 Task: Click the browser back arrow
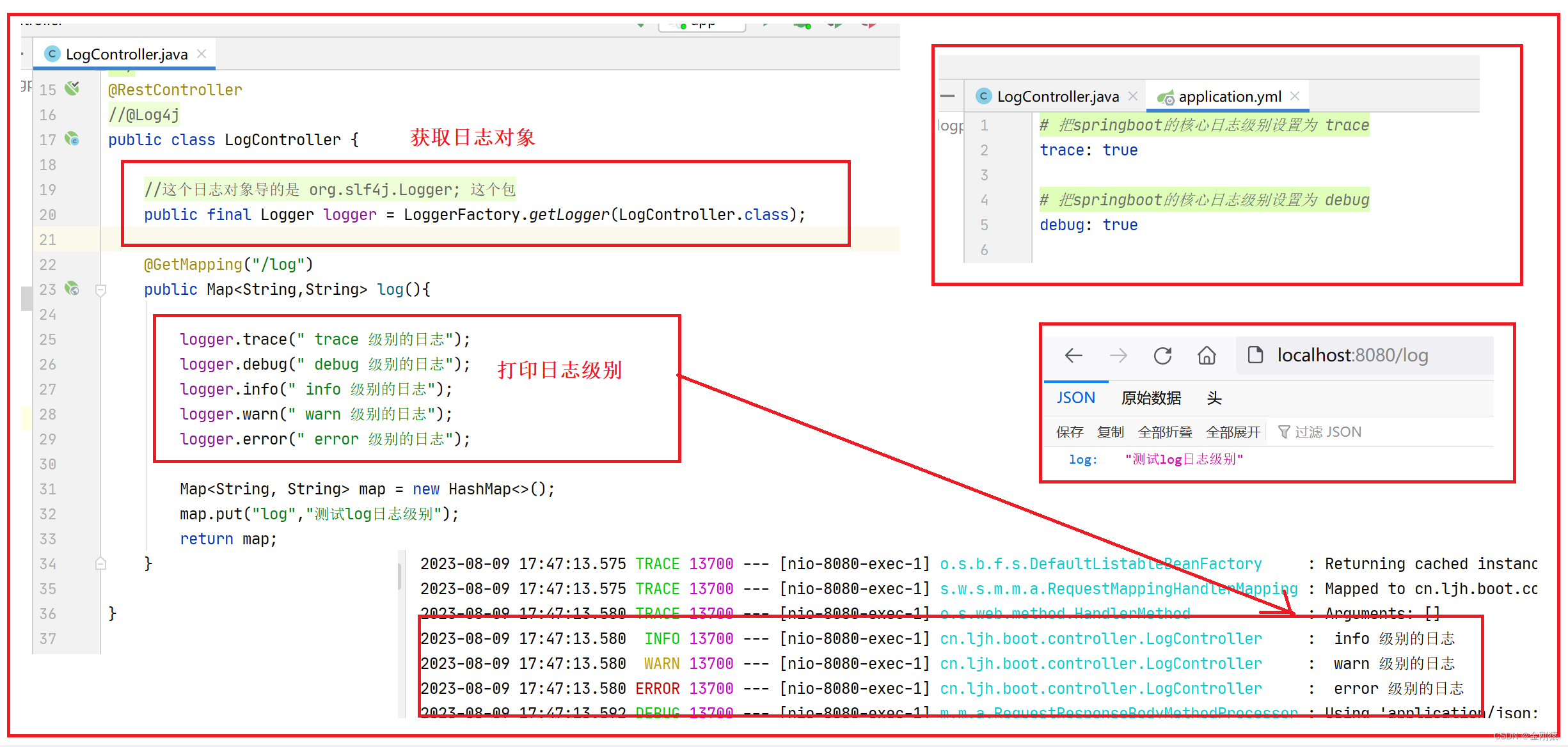[x=1073, y=356]
